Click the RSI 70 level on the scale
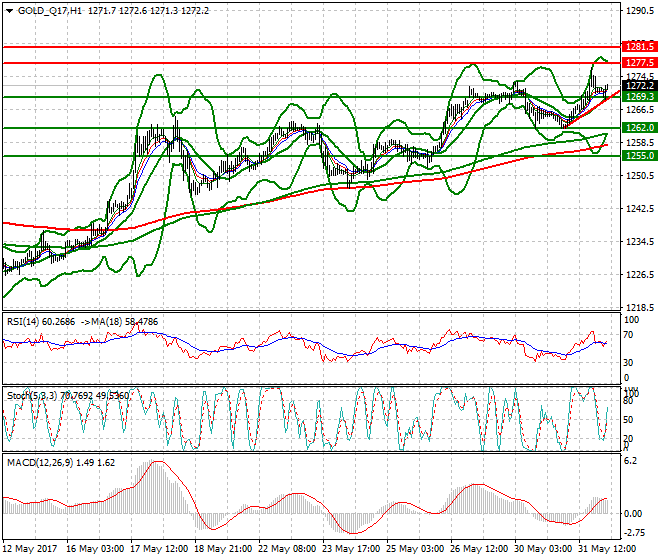This screenshot has width=660, height=560. (x=628, y=335)
